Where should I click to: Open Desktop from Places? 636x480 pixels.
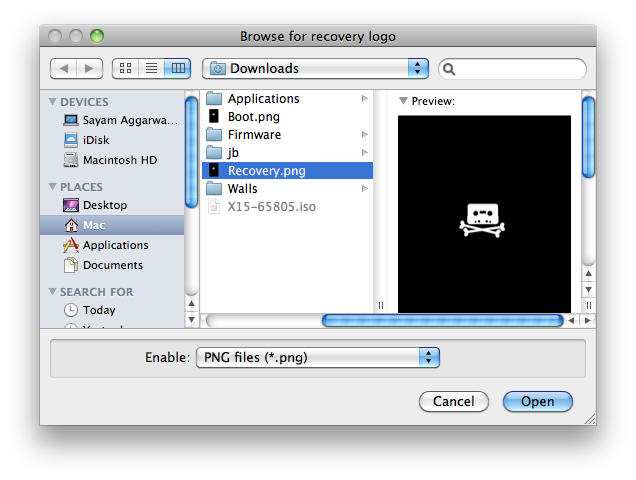[x=104, y=205]
